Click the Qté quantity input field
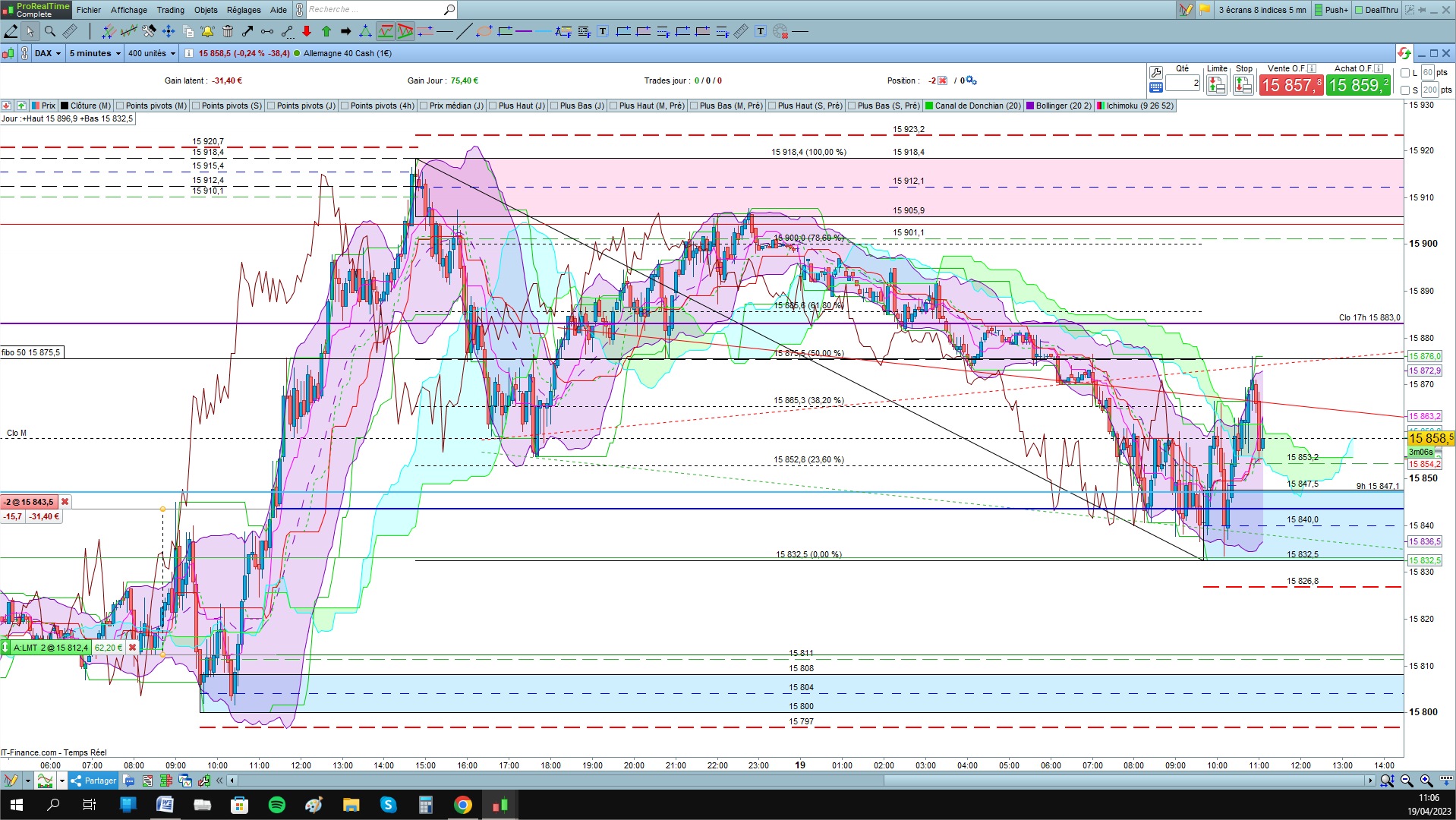This screenshot has height=820, width=1456. pos(1183,83)
